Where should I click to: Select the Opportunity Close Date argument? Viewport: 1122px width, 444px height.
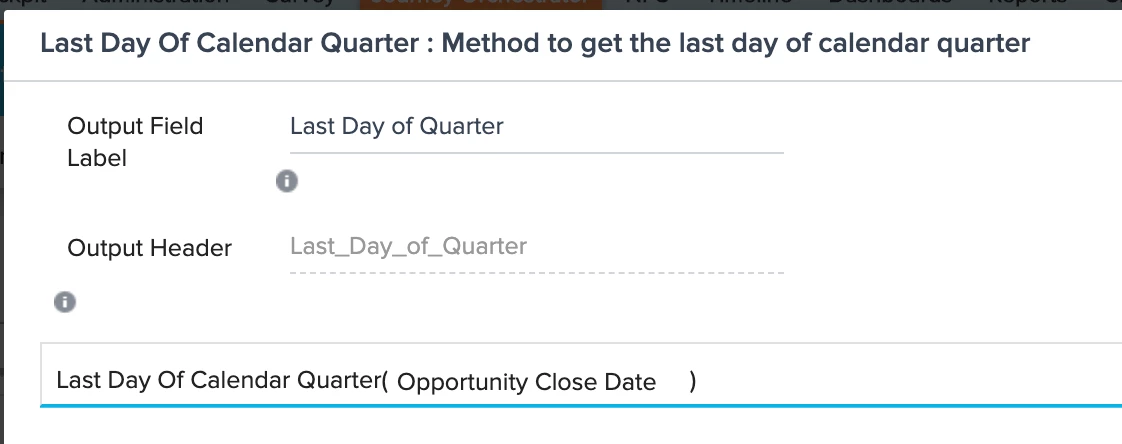coord(526,382)
